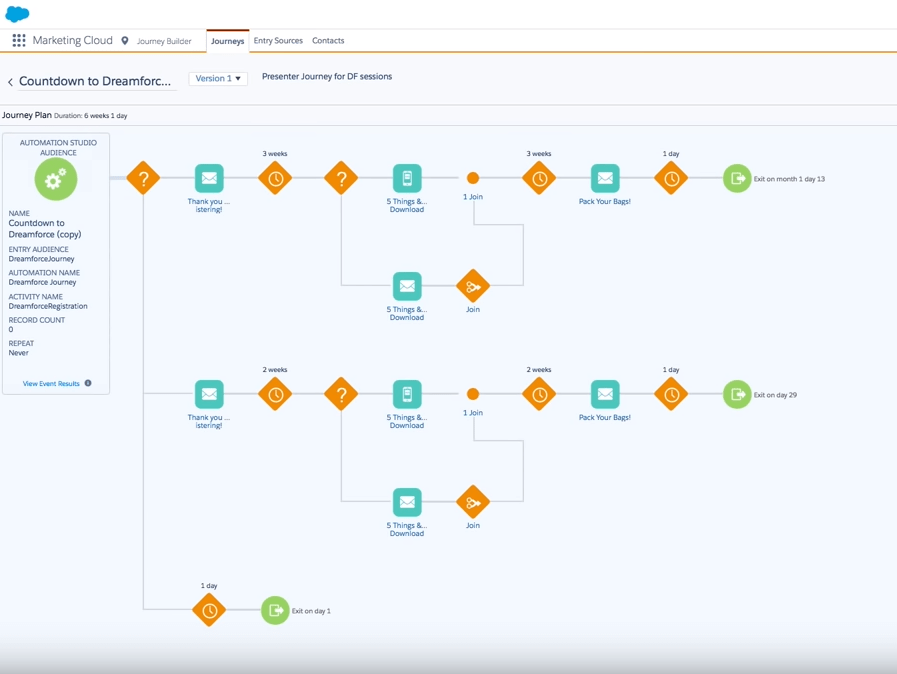Open top row Thank you email activity
The height and width of the screenshot is (674, 897).
(209, 179)
